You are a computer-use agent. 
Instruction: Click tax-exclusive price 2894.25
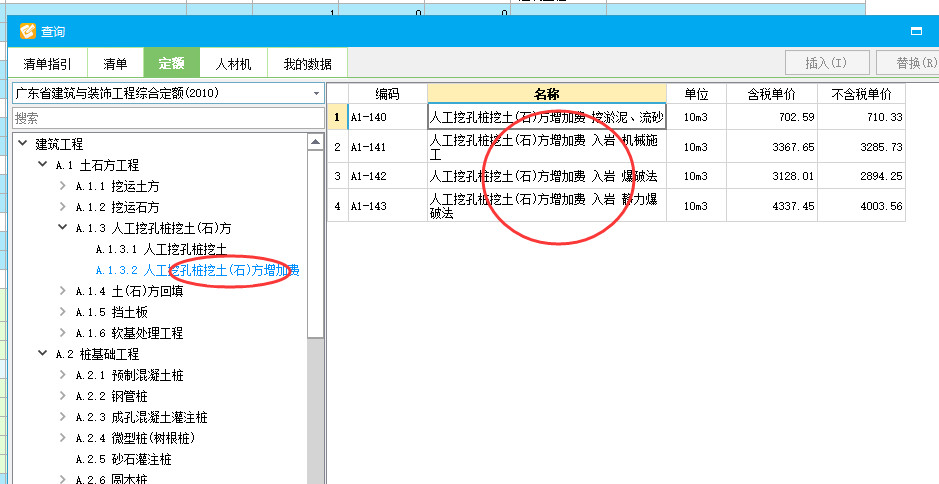pyautogui.click(x=881, y=176)
